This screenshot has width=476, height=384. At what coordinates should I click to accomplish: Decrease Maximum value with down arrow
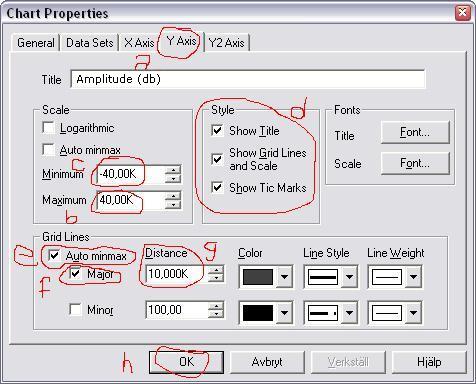pos(173,204)
